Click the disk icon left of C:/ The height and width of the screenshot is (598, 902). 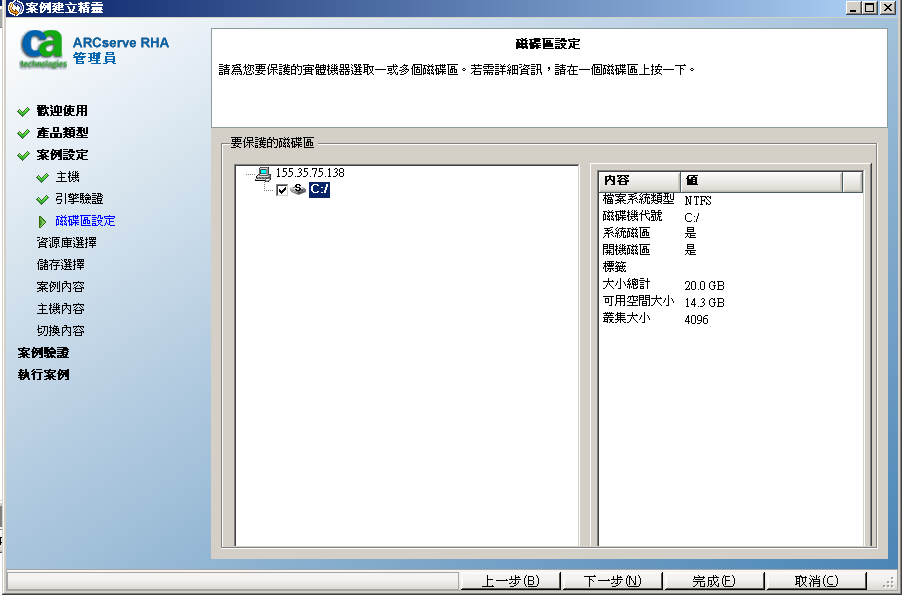pos(296,190)
